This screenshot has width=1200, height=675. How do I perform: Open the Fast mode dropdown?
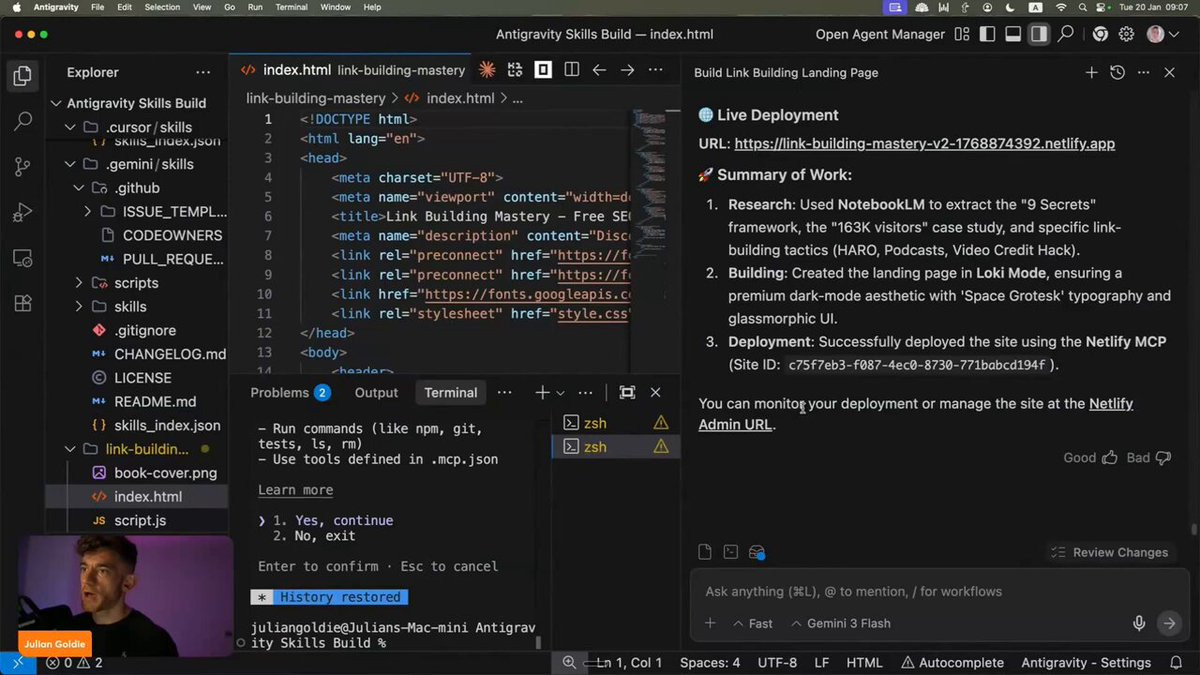(x=753, y=623)
